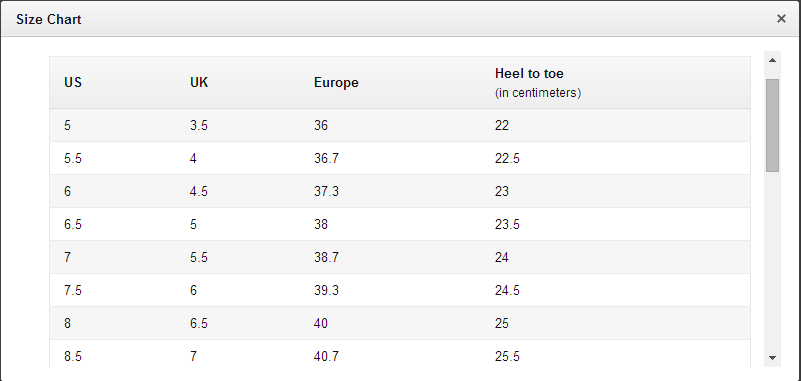801x381 pixels.
Task: Click the 24.5 heel to toe value
Action: point(507,290)
